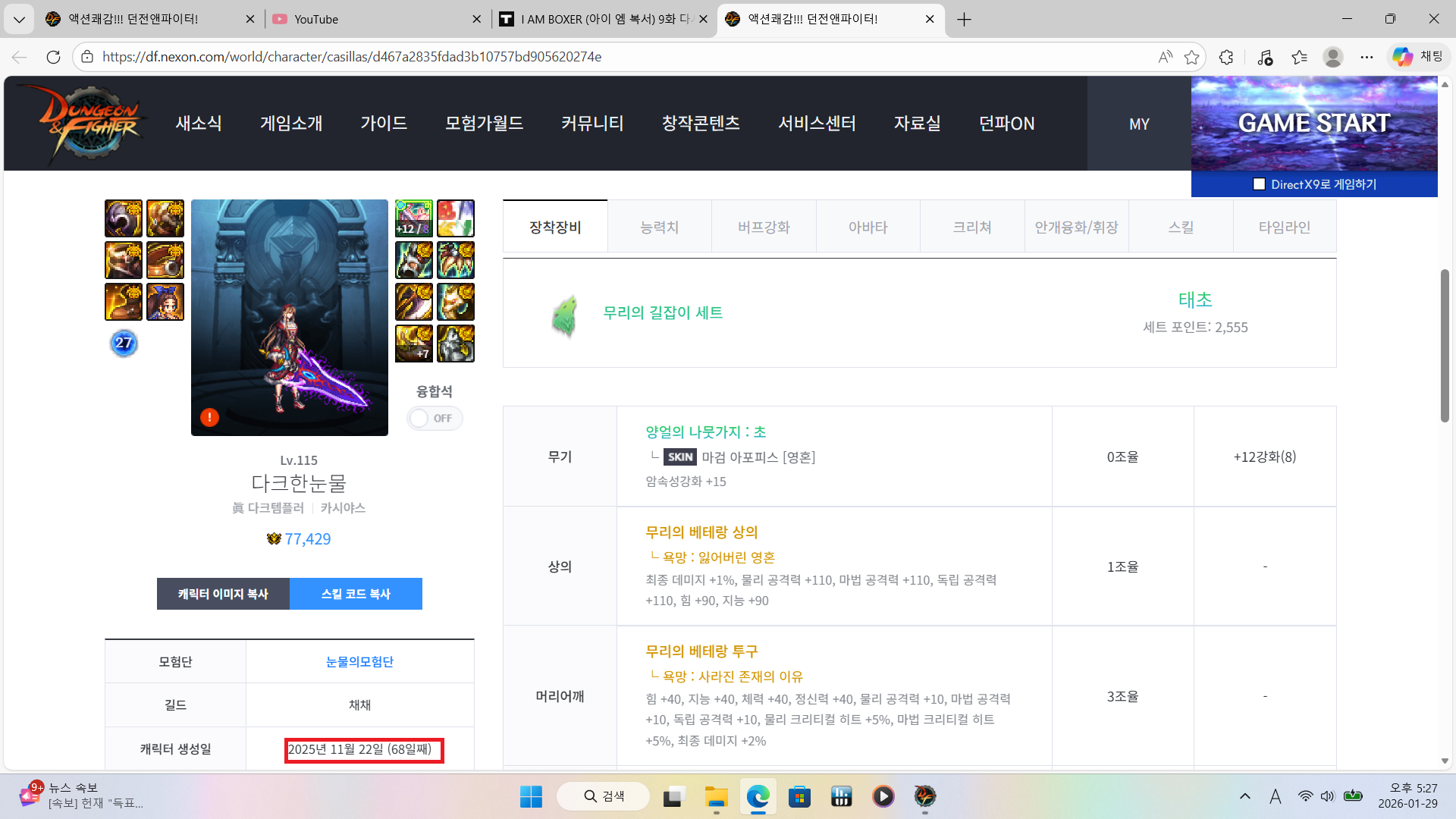Click the page vertical scrollbar
The width and height of the screenshot is (1456, 819).
pos(1445,345)
